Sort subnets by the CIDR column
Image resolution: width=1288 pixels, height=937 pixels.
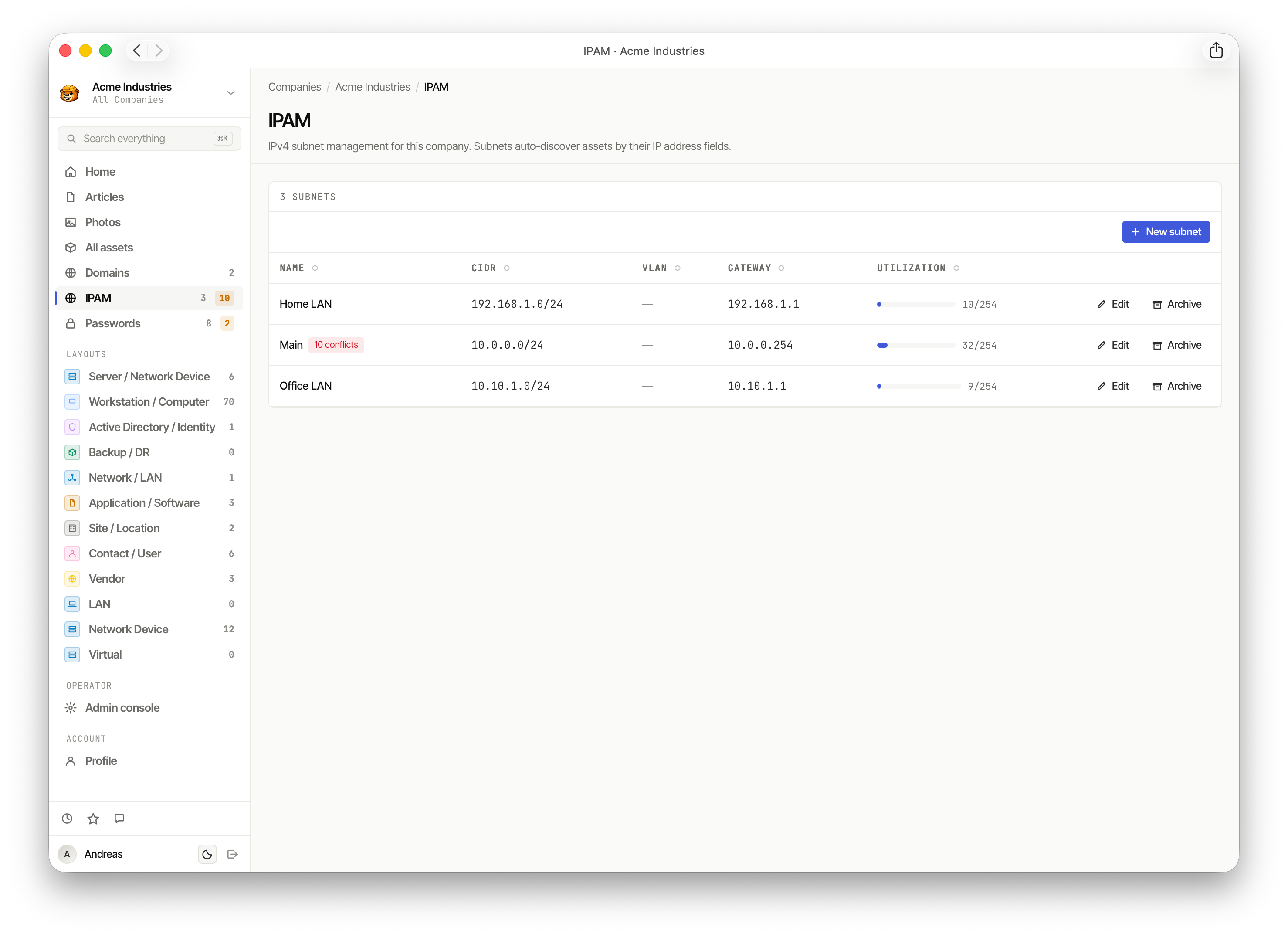pos(490,268)
